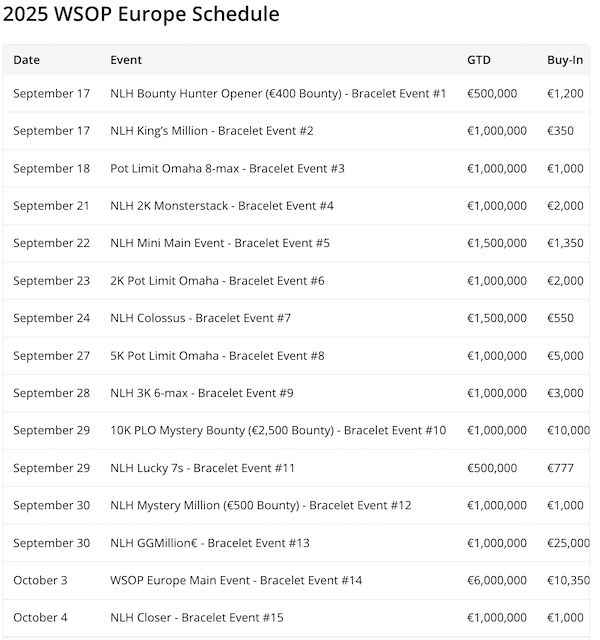Select NLH Bounty Hunter Opener event row

278,93
